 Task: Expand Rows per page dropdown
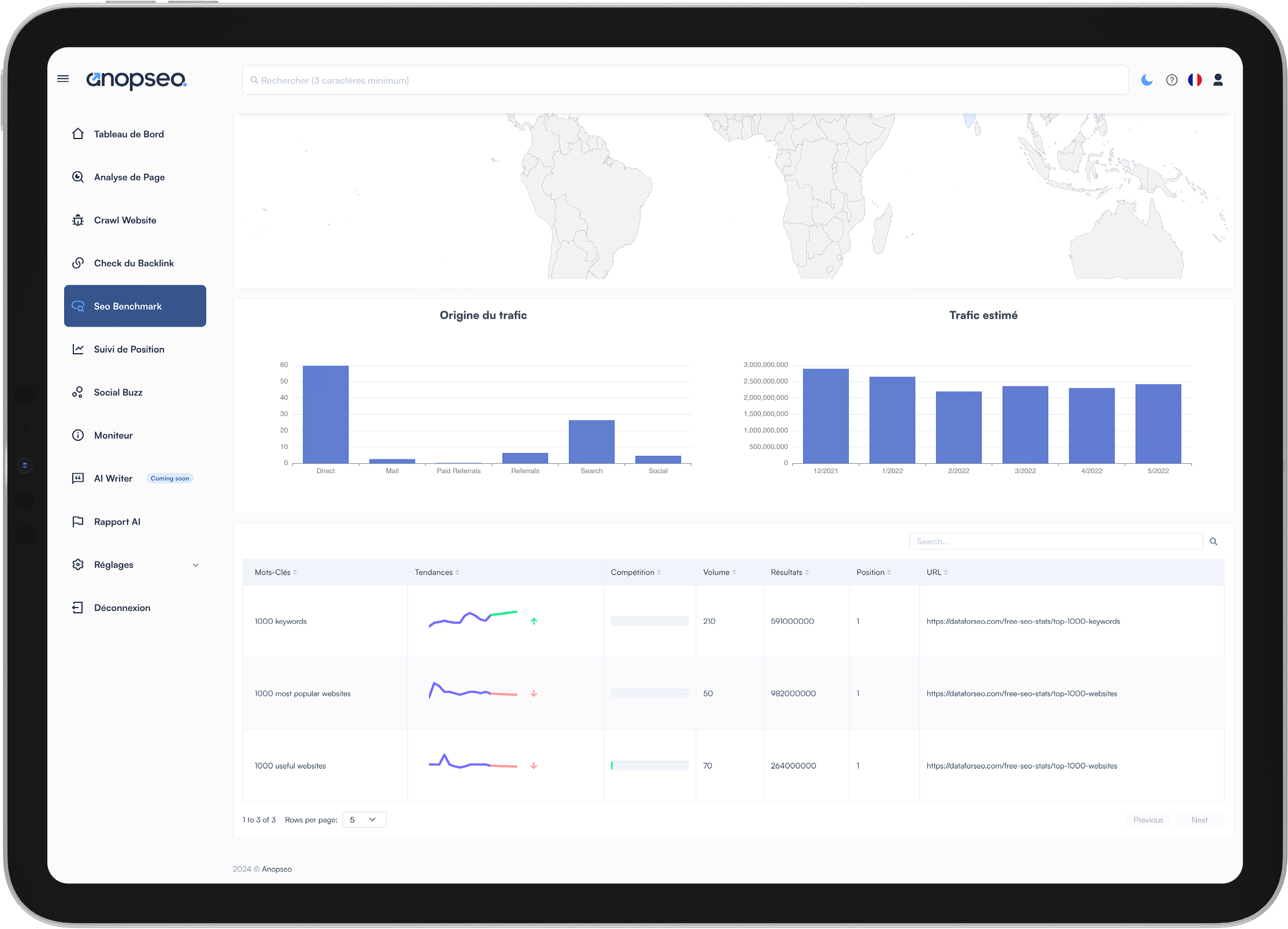coord(363,819)
